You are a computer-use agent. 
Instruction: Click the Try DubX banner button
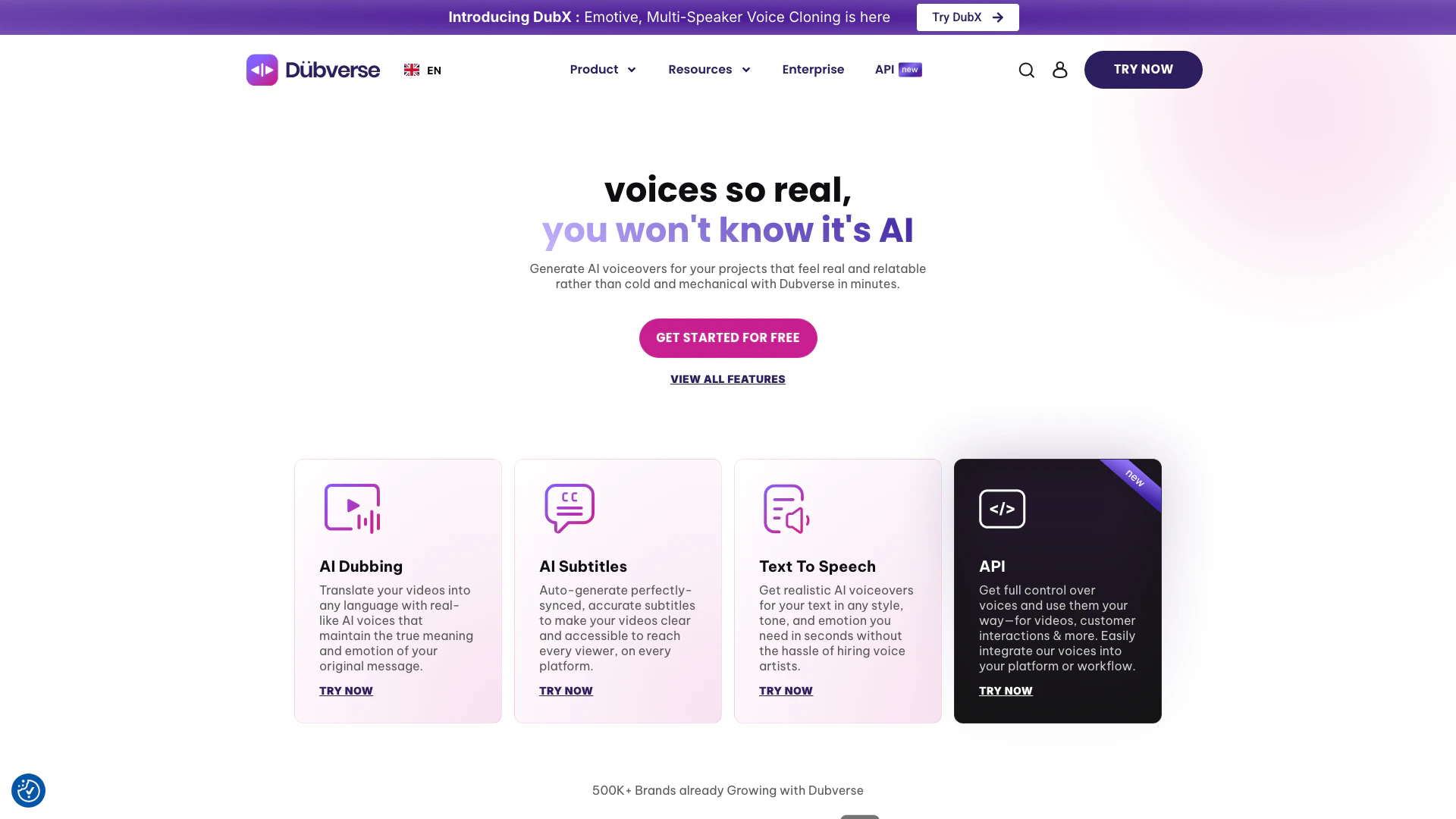968,17
